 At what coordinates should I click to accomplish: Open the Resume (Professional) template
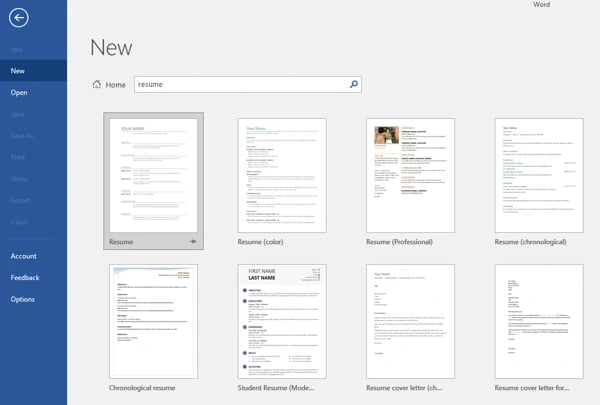click(x=411, y=174)
